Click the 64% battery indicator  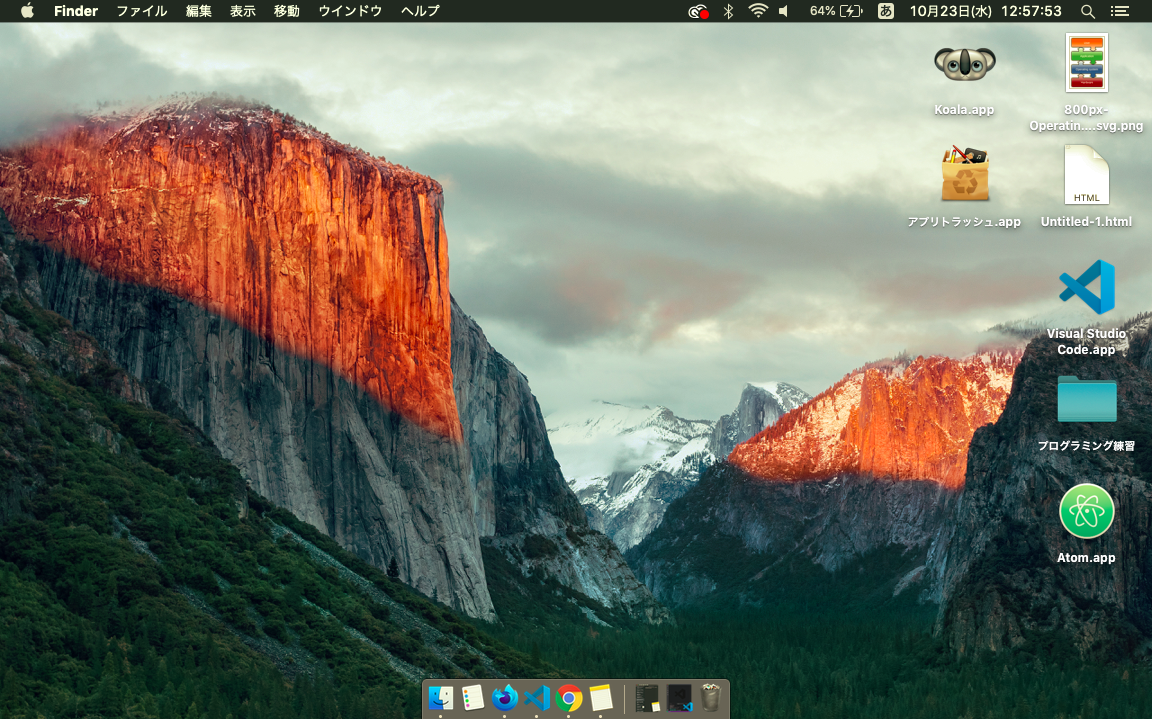click(x=835, y=11)
